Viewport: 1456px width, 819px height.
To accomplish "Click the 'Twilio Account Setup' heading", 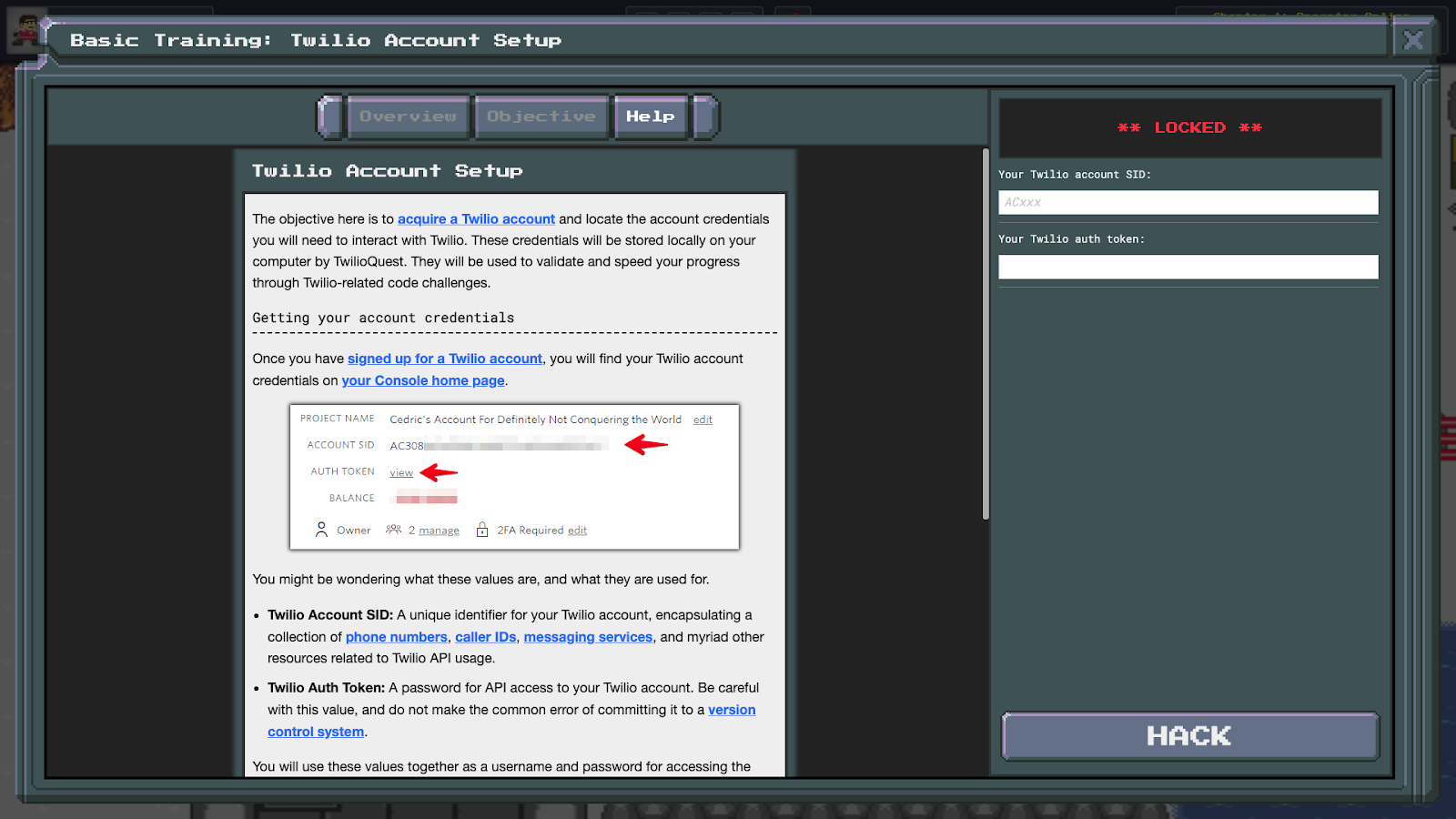I will 388,171.
